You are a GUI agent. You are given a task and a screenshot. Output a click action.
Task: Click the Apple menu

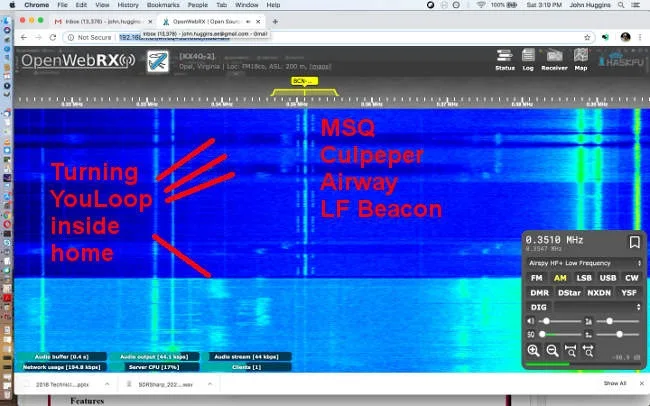[x=12, y=5]
